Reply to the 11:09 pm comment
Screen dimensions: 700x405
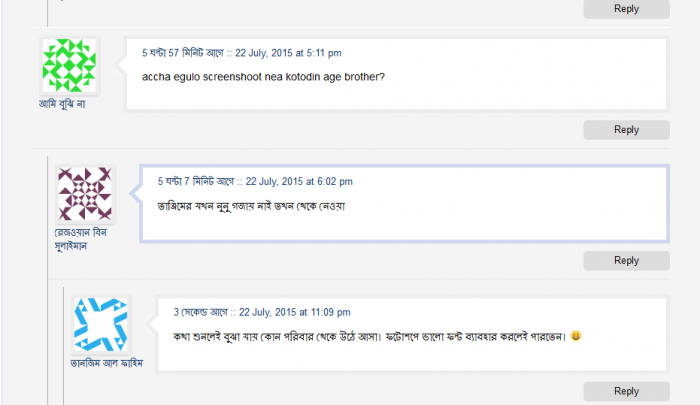(x=626, y=391)
